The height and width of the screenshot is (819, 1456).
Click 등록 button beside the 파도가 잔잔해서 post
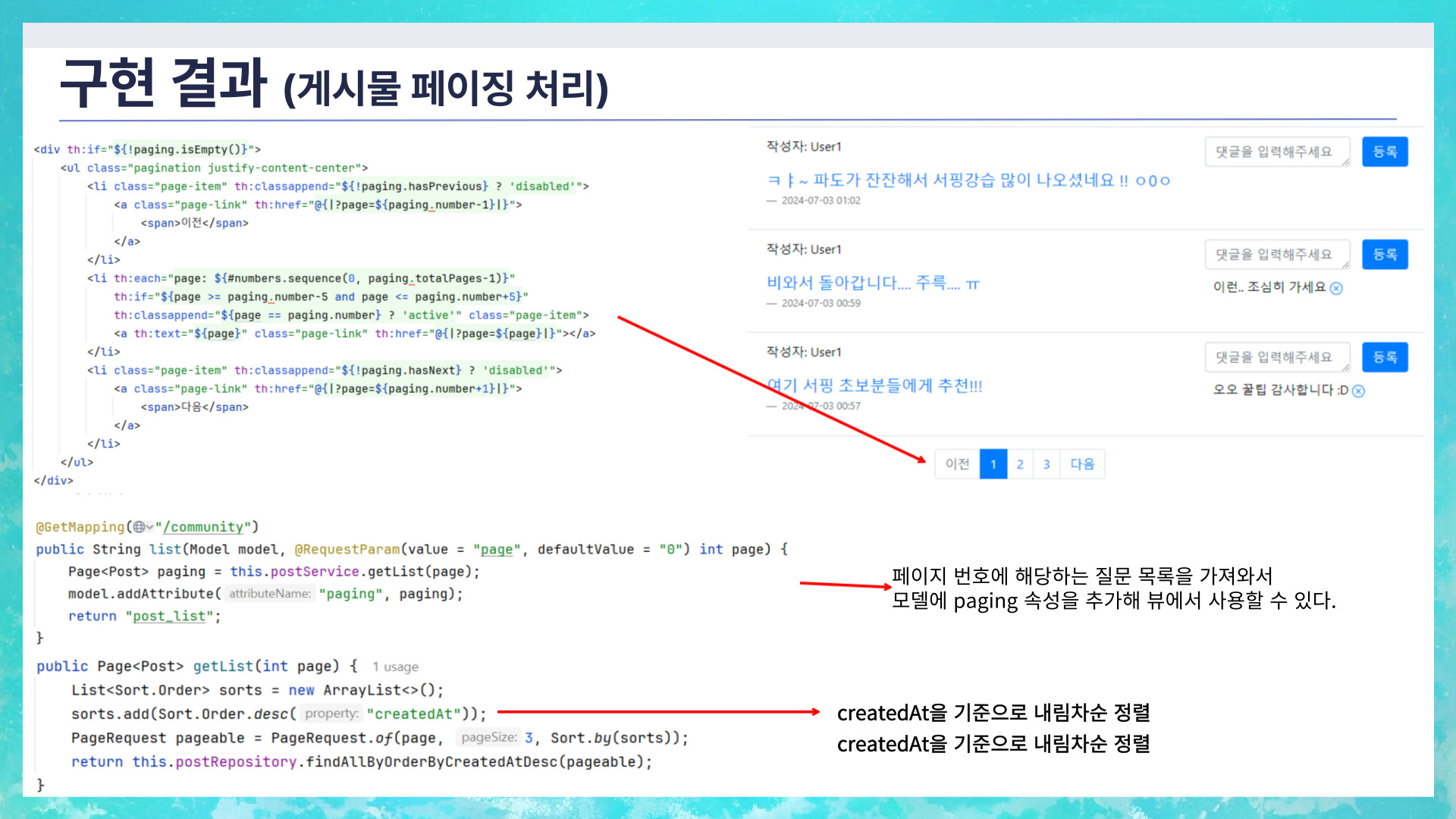coord(1385,152)
